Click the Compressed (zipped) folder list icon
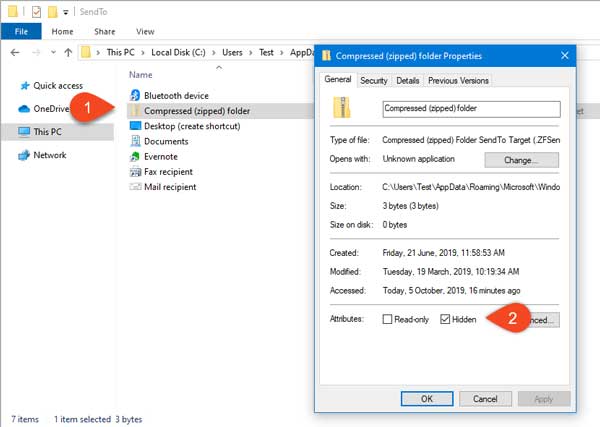The image size is (600, 427). (x=135, y=111)
